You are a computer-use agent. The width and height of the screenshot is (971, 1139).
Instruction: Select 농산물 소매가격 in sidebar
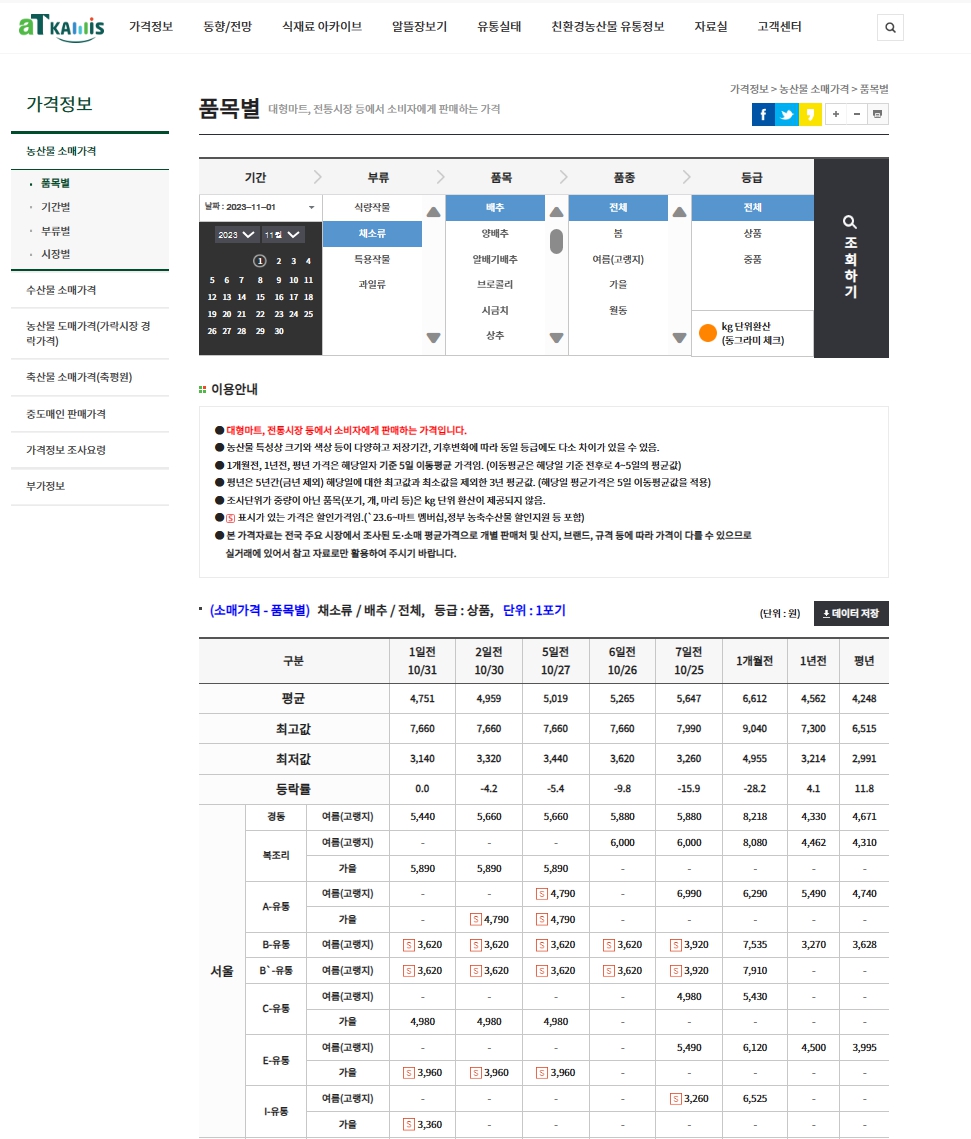tap(61, 151)
